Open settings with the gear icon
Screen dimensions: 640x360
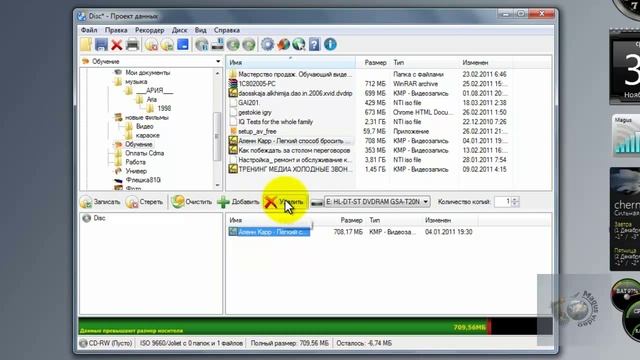click(x=267, y=44)
